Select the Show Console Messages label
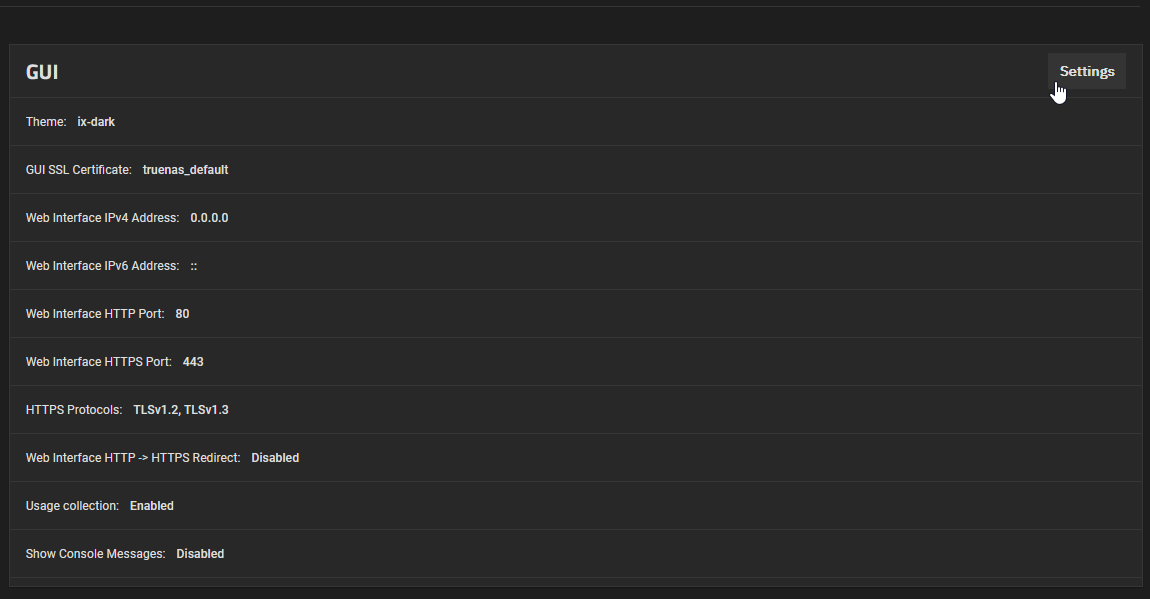1150x599 pixels. click(x=95, y=554)
